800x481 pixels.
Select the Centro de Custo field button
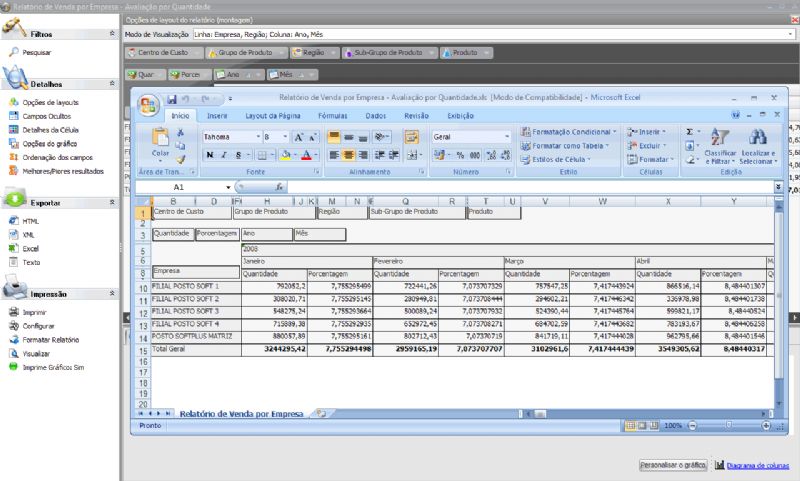coord(163,53)
